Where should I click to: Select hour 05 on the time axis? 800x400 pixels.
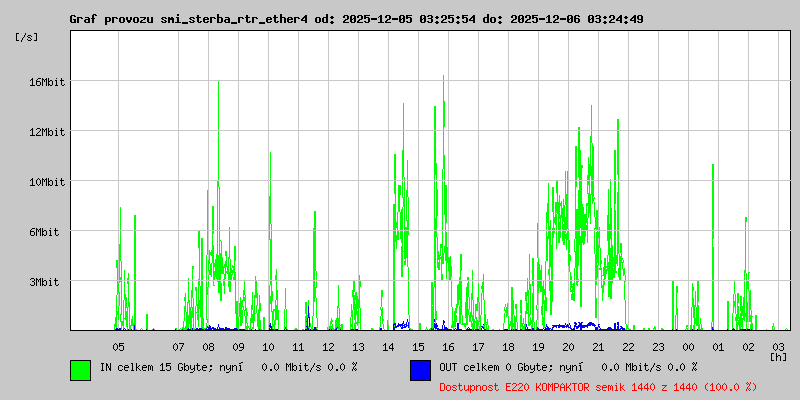(118, 346)
